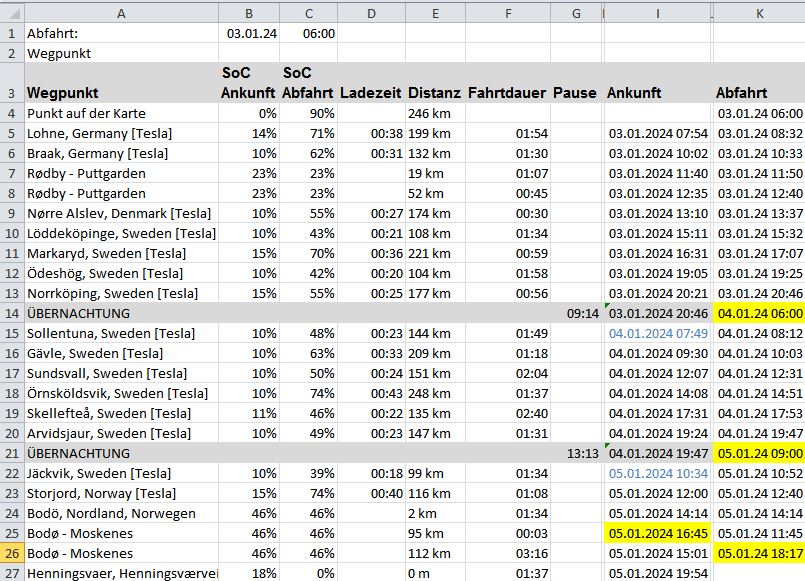Screen dimensions: 805x581
Task: Select 'Skellefteå, Sweden [Tesla]' cell
Action: tap(121, 413)
